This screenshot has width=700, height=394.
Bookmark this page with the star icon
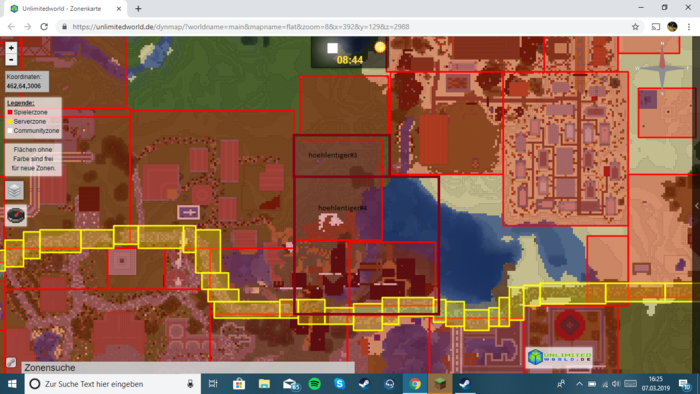click(x=635, y=27)
